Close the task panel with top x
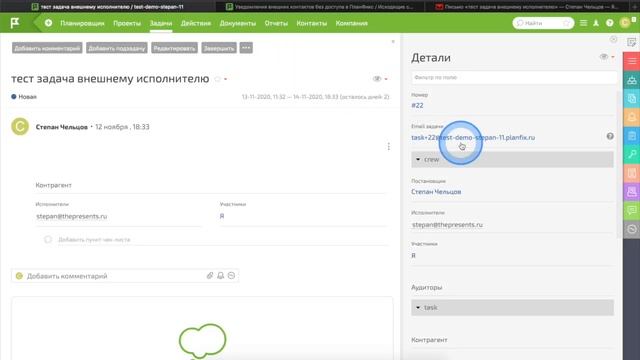Screen dimensions: 640x360 click(393, 42)
